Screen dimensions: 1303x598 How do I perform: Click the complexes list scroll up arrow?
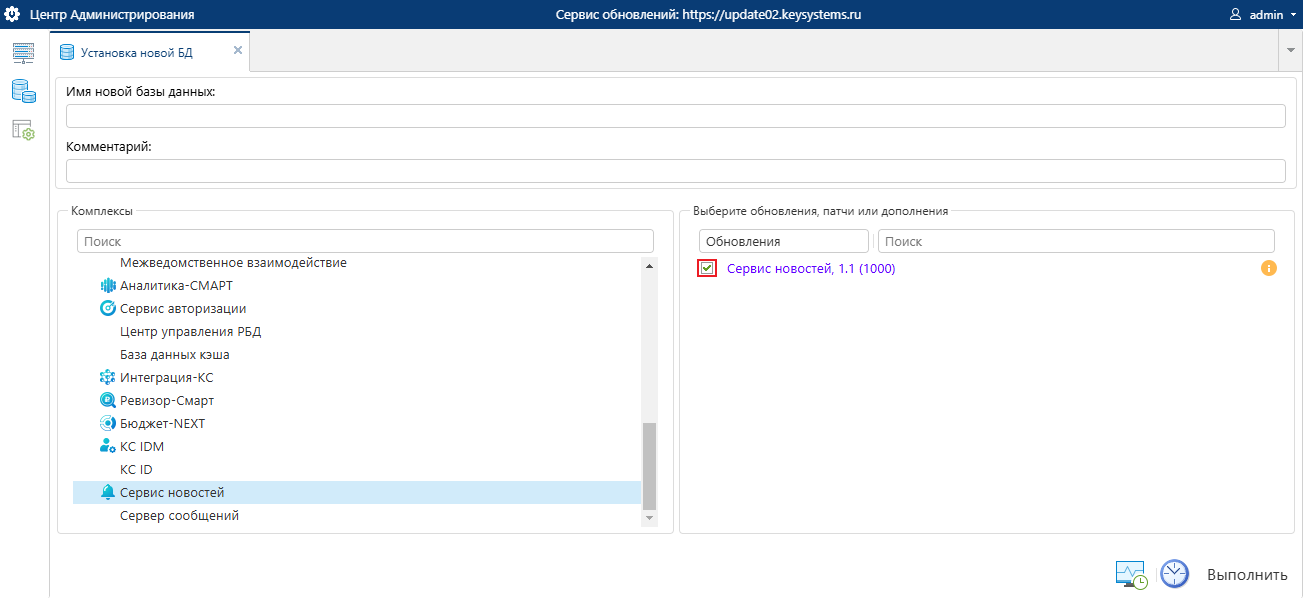[x=649, y=266]
